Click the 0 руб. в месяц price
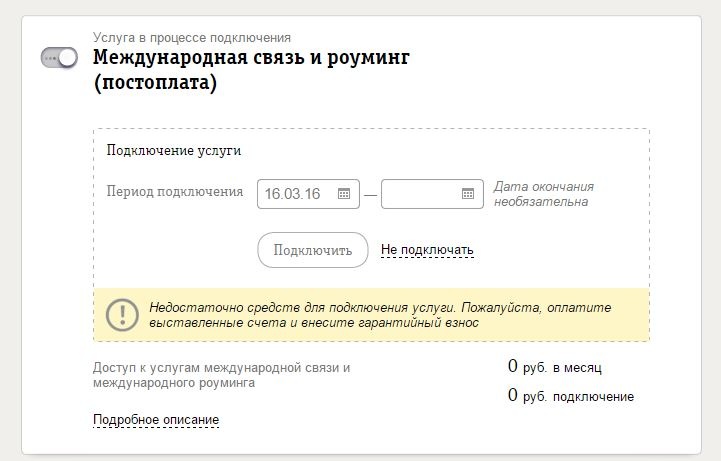The height and width of the screenshot is (461, 721). coord(555,367)
